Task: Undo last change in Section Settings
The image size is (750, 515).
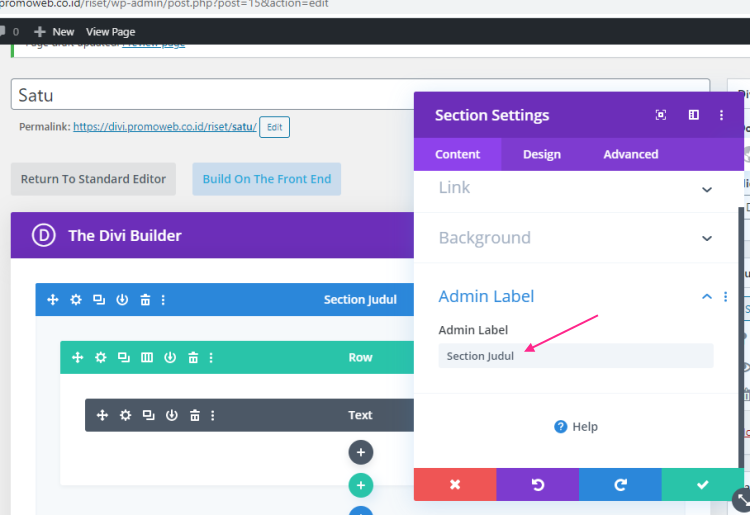Action: pyautogui.click(x=538, y=485)
